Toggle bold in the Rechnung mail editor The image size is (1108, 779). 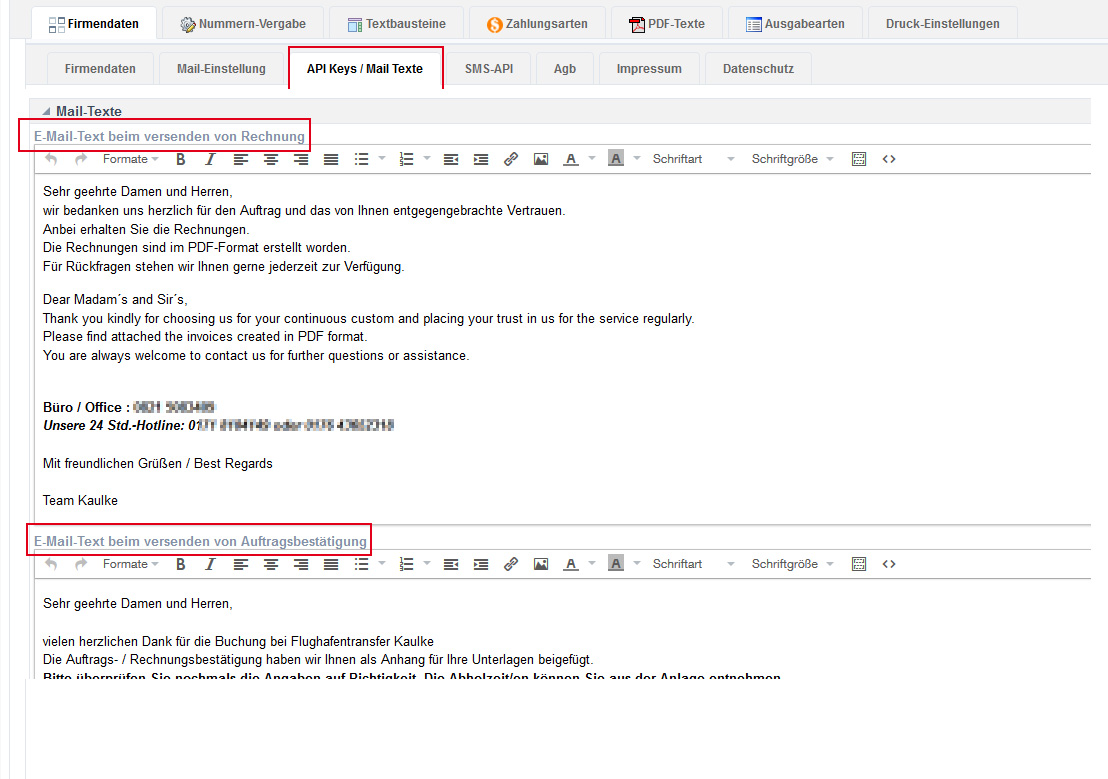click(x=181, y=159)
